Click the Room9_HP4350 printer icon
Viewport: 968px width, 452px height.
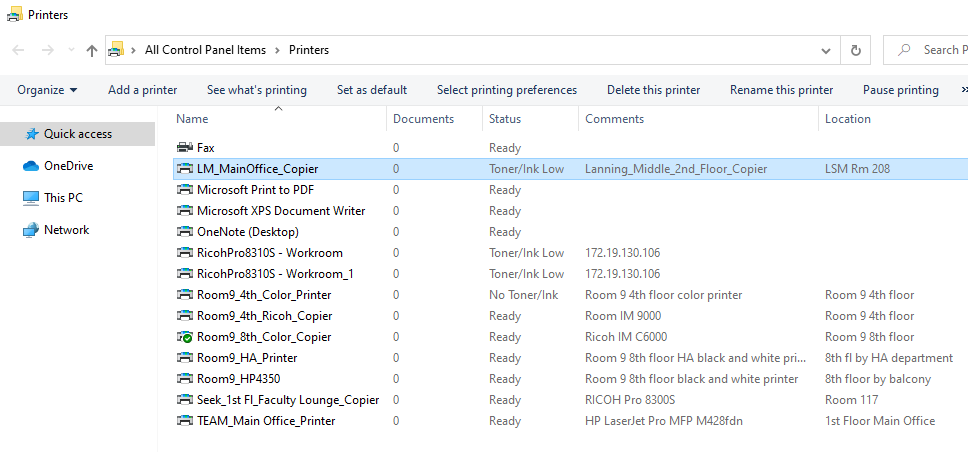pyautogui.click(x=185, y=379)
